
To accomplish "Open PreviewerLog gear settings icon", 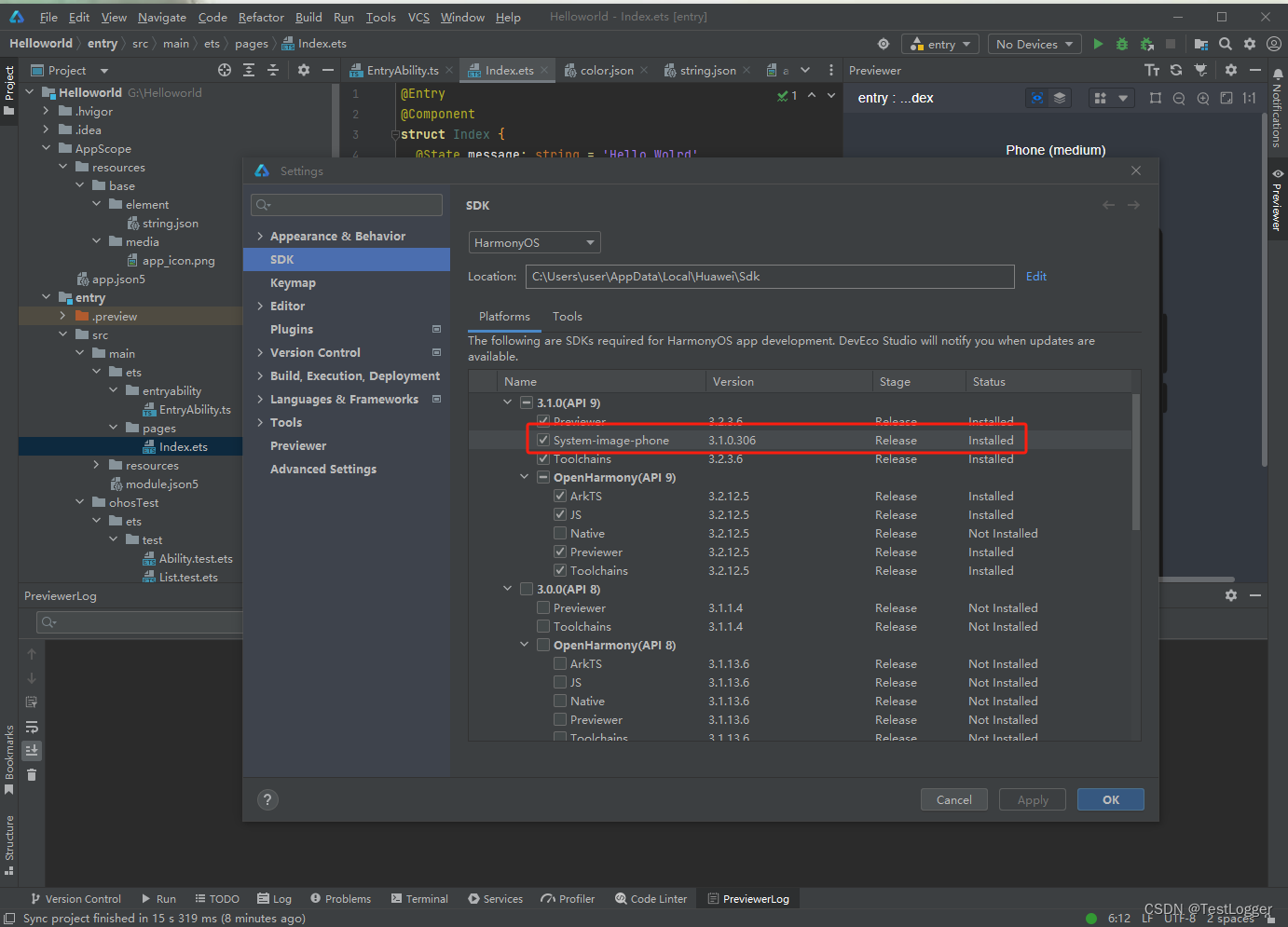I will (1231, 594).
